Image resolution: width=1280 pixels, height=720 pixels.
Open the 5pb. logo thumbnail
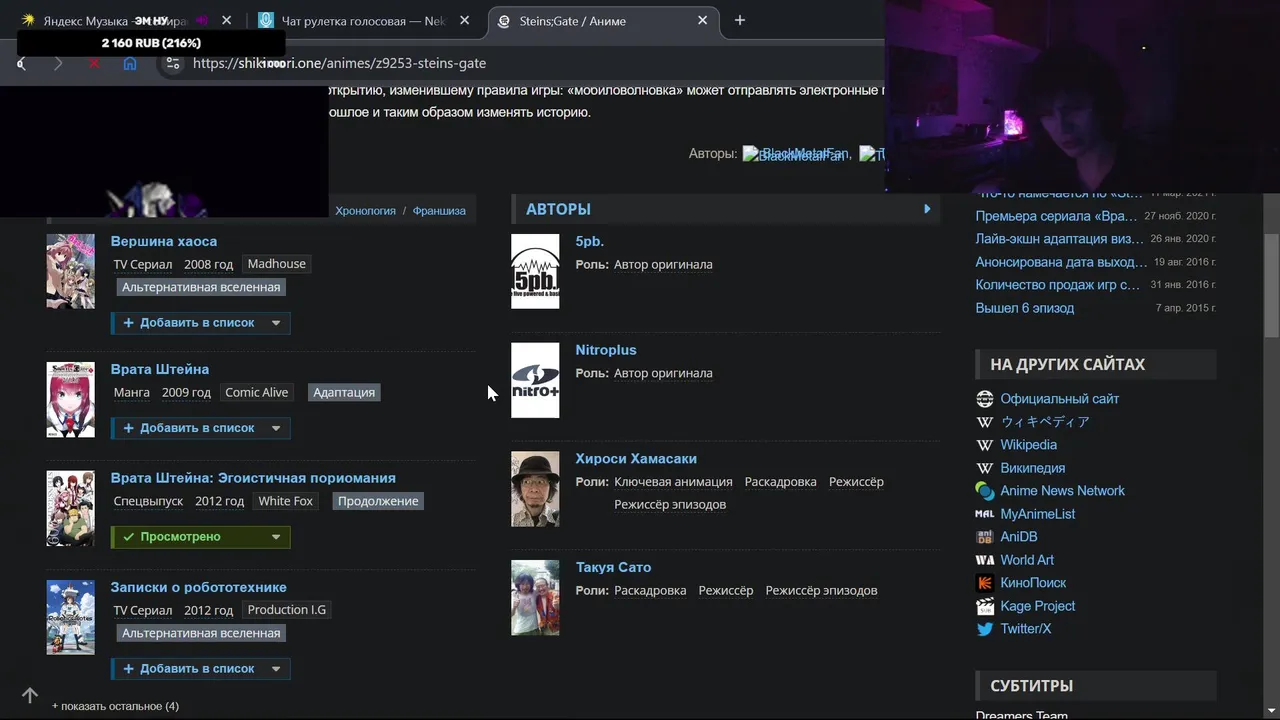coord(535,271)
